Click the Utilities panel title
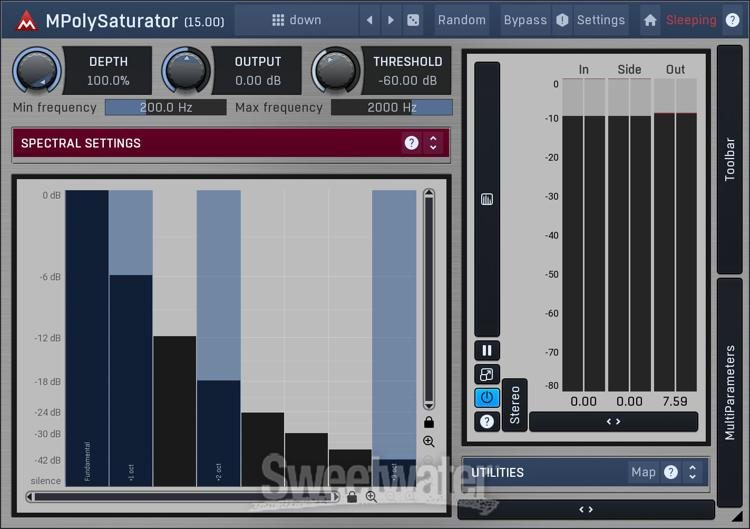The height and width of the screenshot is (529, 750). click(x=497, y=473)
